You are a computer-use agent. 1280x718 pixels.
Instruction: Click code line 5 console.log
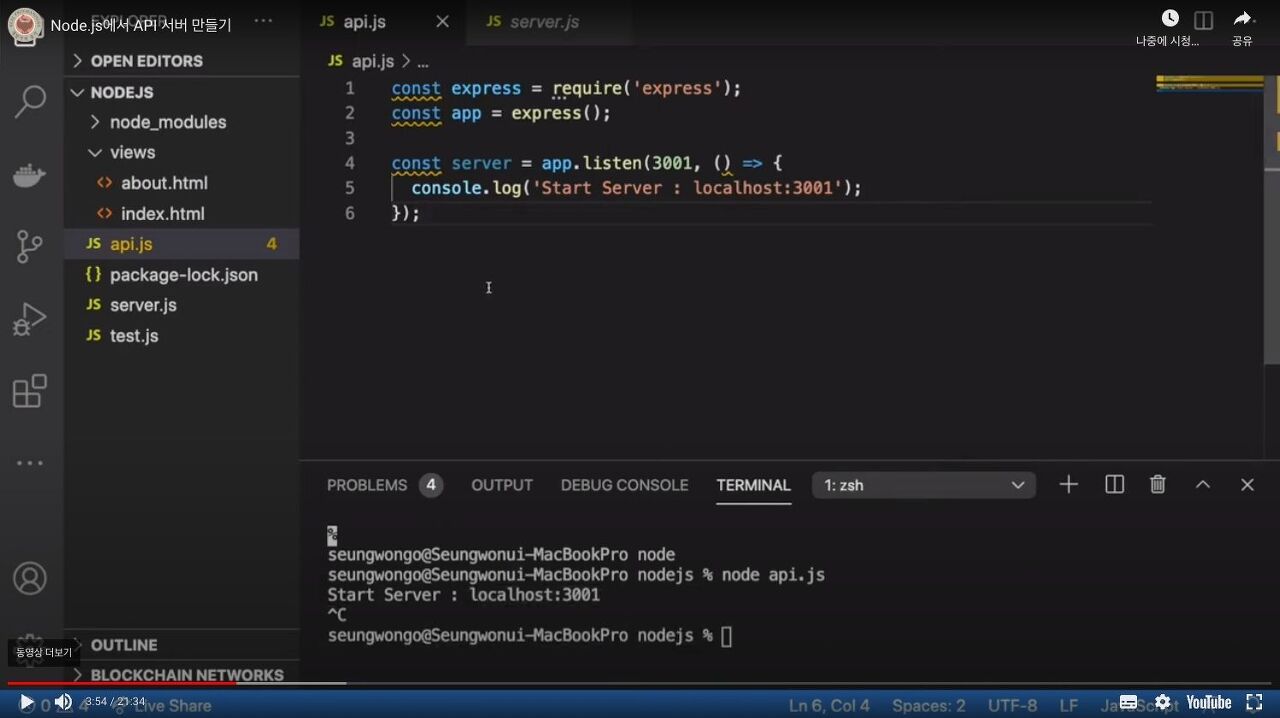636,188
